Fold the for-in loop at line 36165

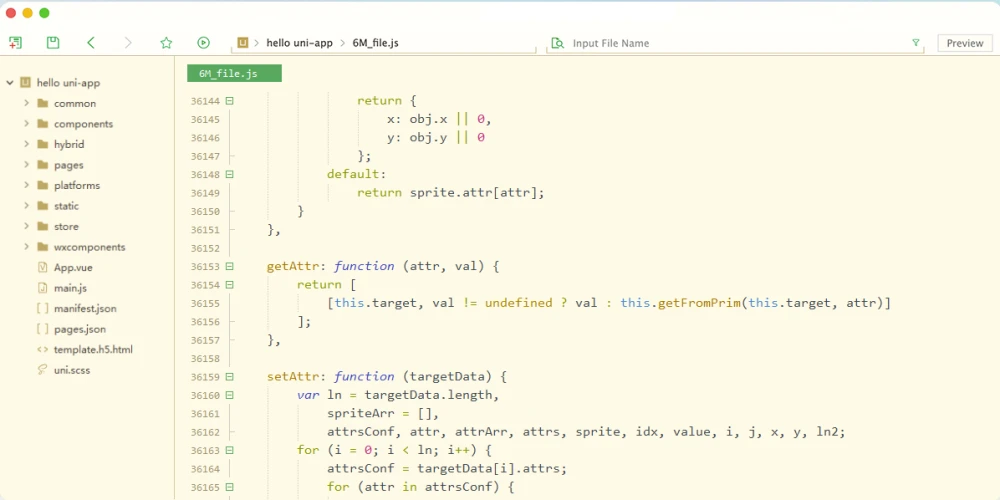230,487
